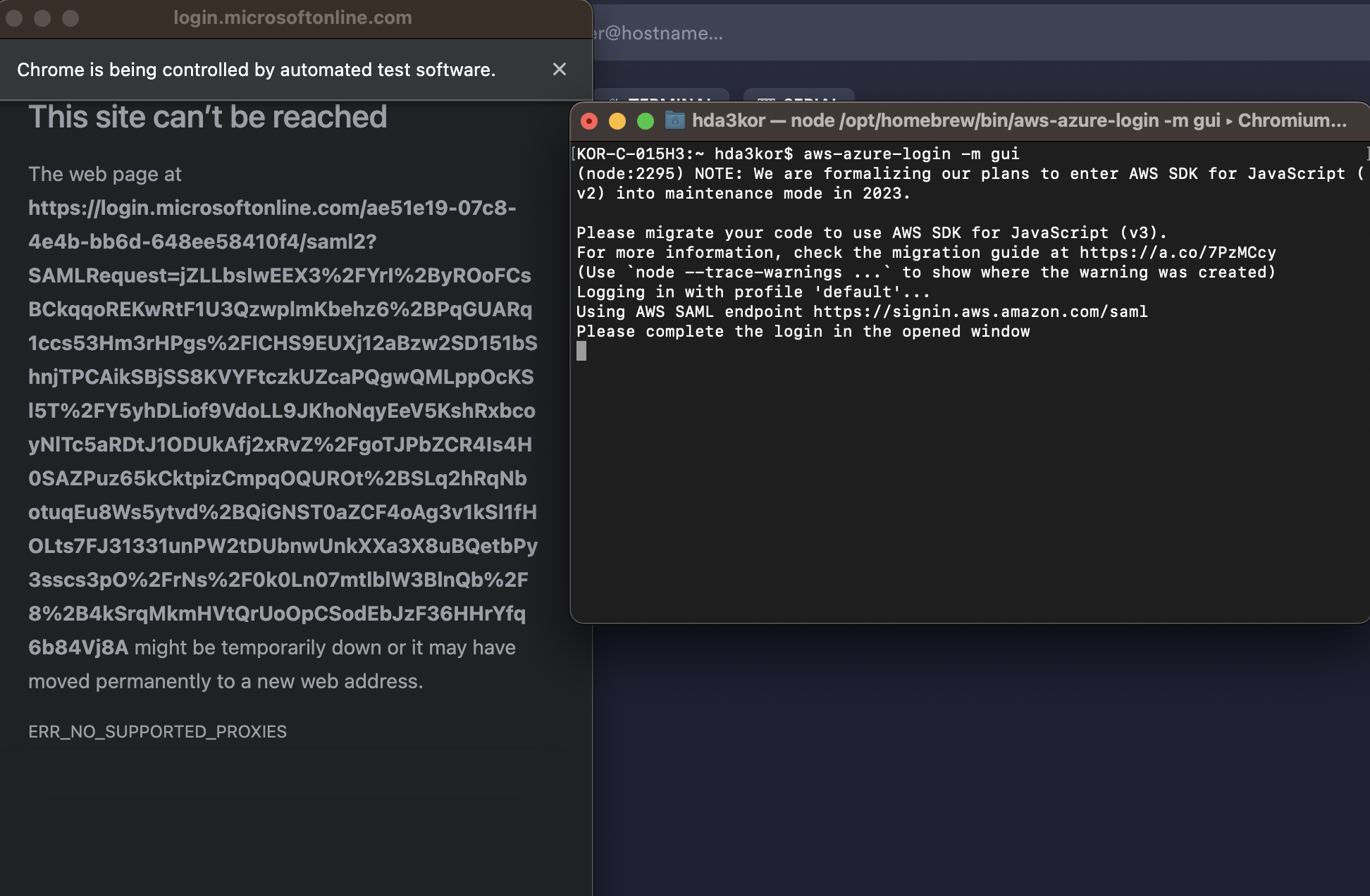
Task: Click the Terminal title showing aws-azure-login -m gui
Action: (x=1015, y=120)
